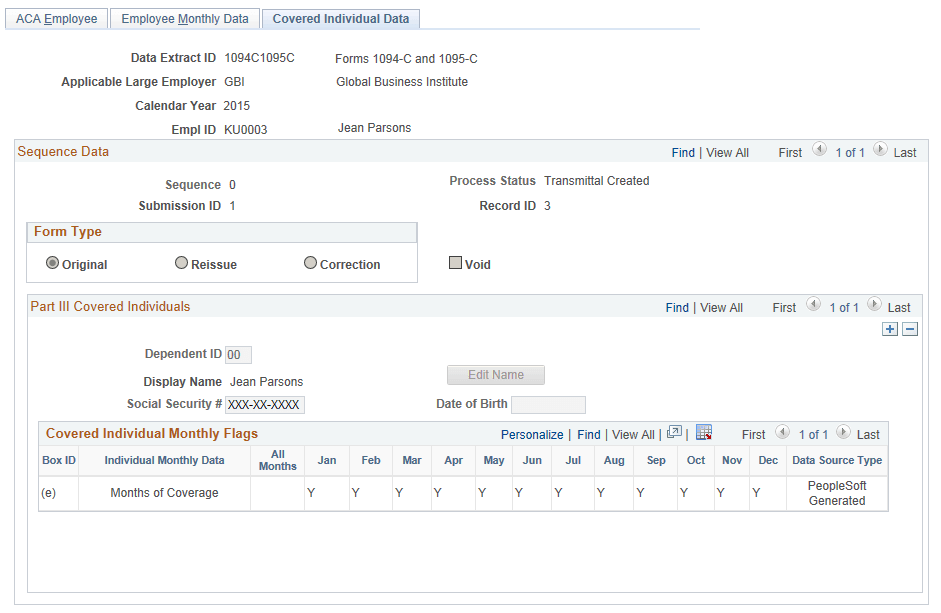Screen dimensions: 941x613
Task: Select the Dependent ID field
Action: coord(239,354)
